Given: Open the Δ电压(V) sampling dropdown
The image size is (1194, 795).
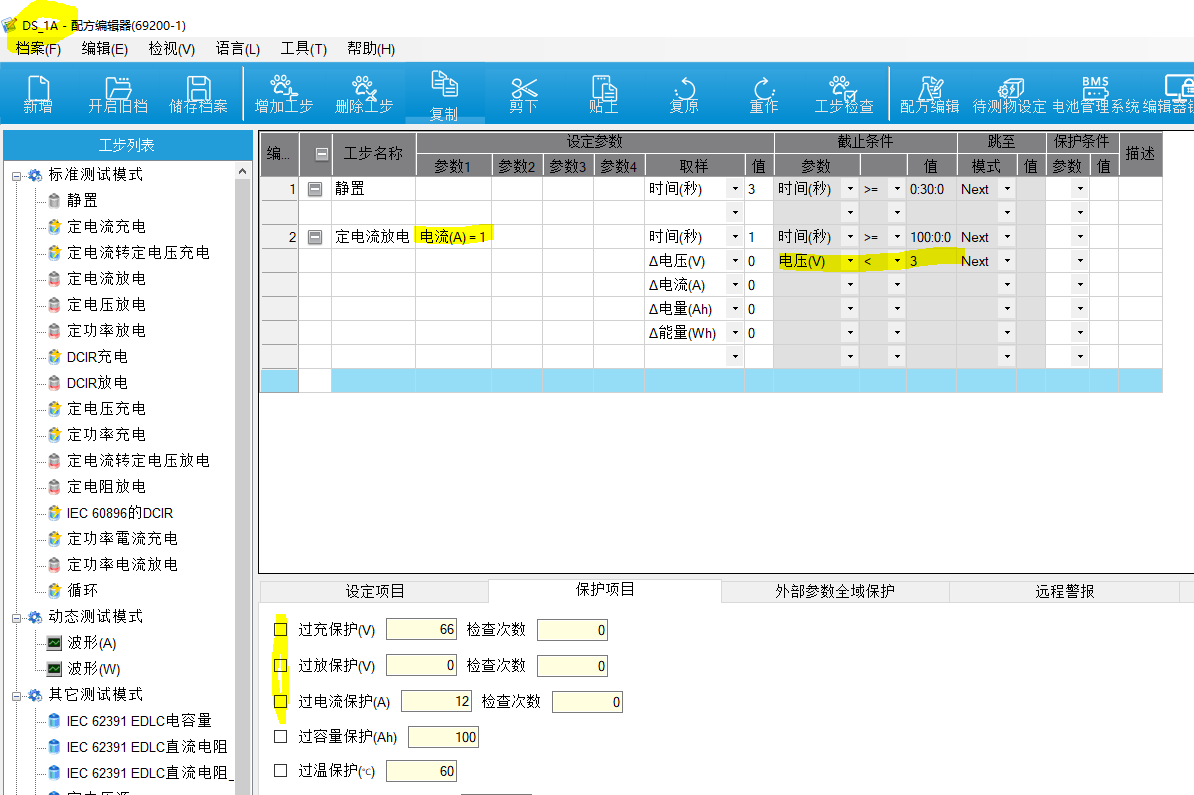Looking at the screenshot, I should tap(735, 261).
